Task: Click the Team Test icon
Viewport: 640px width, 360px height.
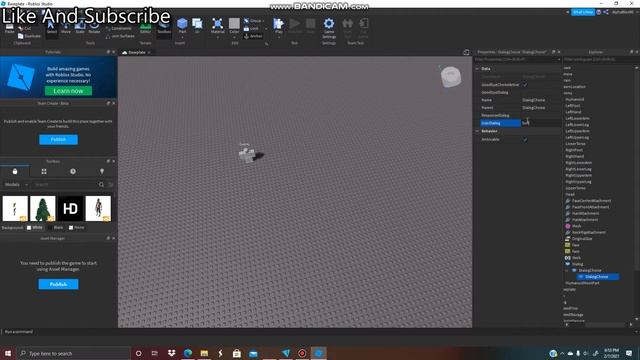Action: pyautogui.click(x=347, y=23)
